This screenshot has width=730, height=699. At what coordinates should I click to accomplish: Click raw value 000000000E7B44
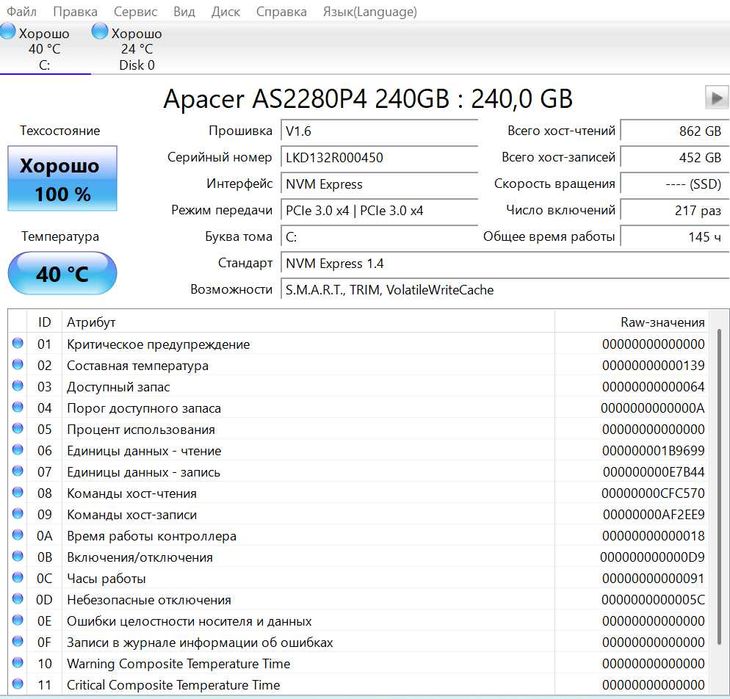[653, 472]
